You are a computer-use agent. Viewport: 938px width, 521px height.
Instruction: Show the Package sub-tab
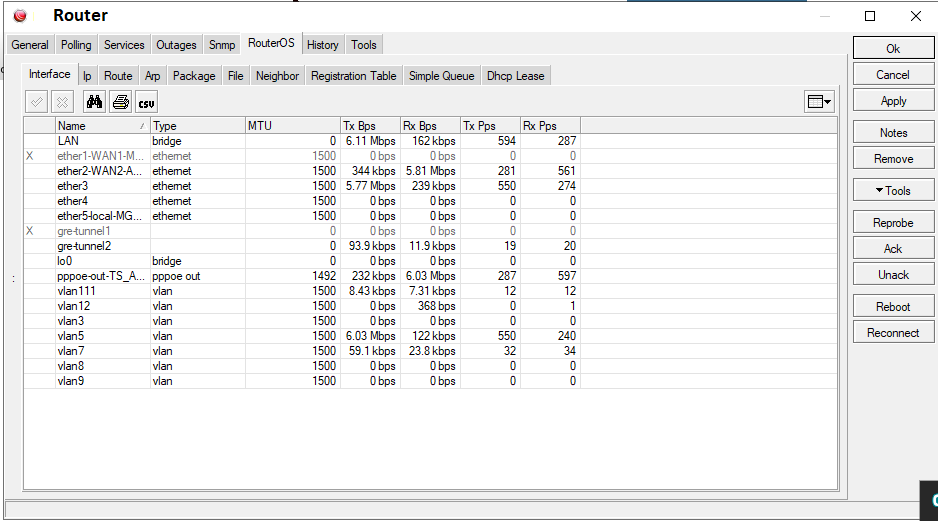tap(194, 76)
